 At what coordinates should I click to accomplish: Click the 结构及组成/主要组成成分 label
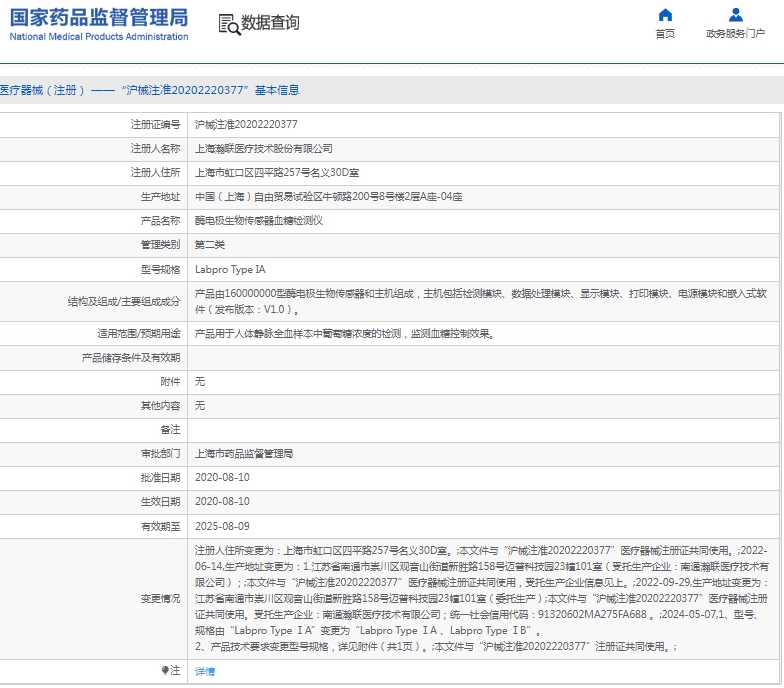[x=124, y=302]
